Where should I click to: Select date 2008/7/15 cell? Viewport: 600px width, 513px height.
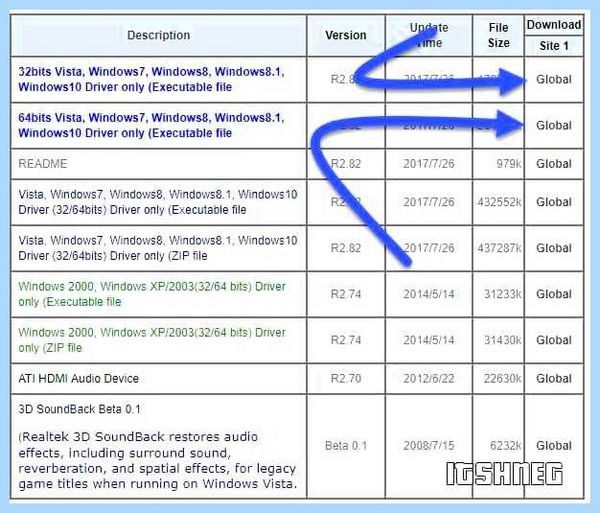(429, 445)
